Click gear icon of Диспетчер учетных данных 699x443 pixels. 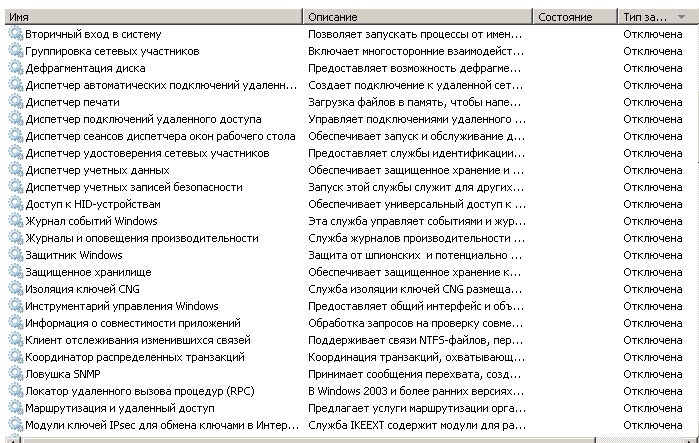point(16,170)
